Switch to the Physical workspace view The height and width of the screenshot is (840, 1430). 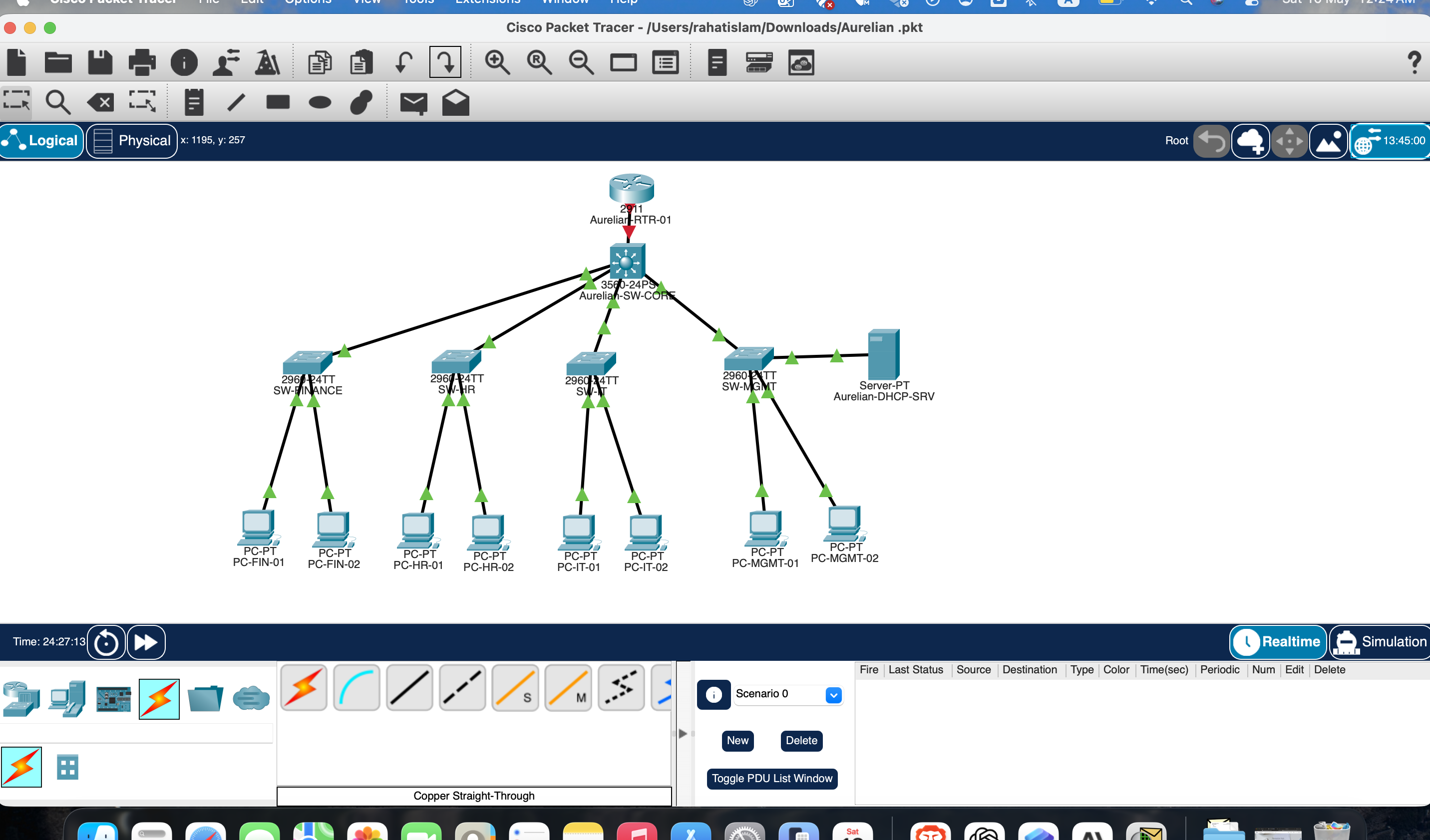pos(132,141)
